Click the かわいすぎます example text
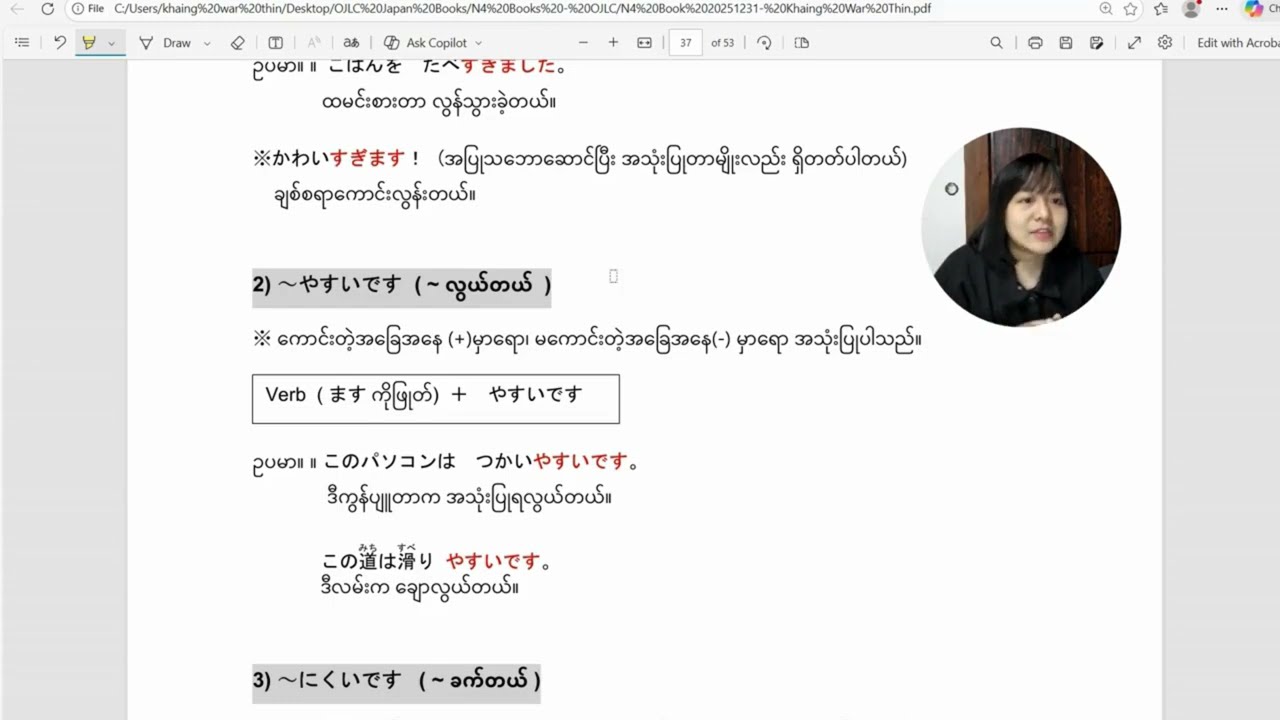The height and width of the screenshot is (720, 1280). (337, 158)
